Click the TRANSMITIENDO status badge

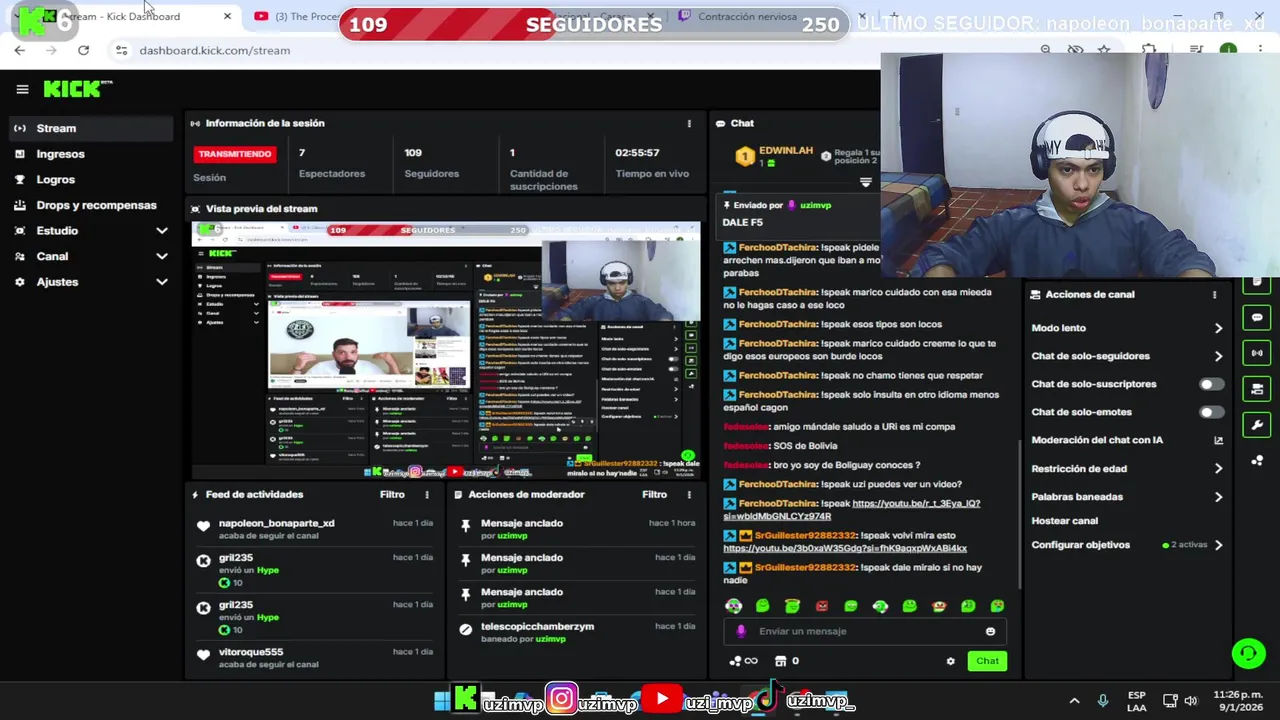(234, 154)
